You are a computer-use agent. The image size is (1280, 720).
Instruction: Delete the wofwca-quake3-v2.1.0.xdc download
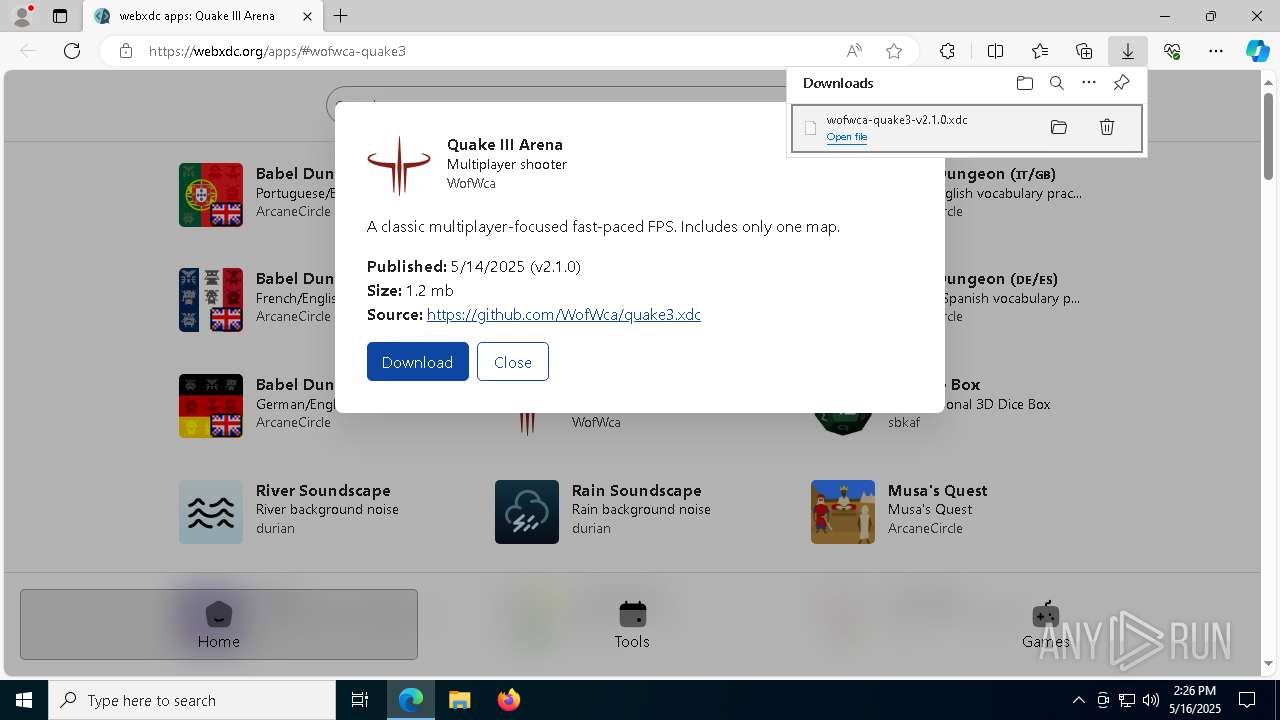(x=1107, y=127)
